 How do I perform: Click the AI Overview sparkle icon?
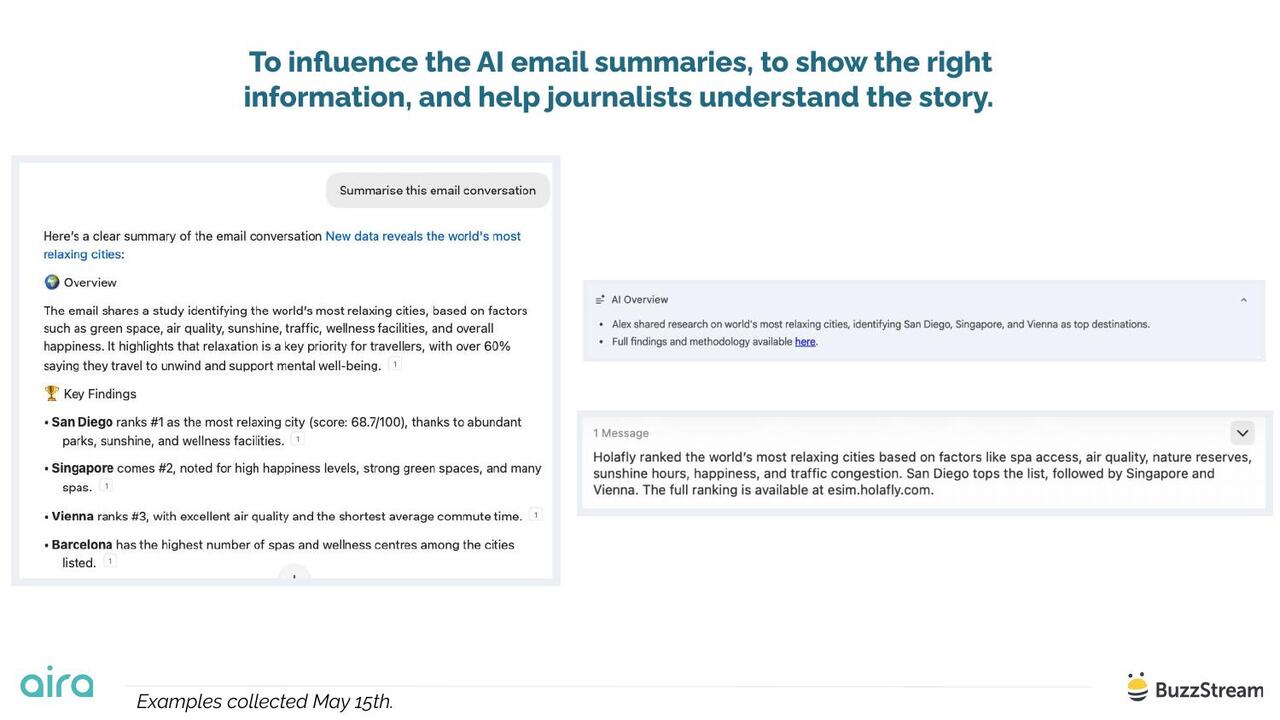[600, 300]
